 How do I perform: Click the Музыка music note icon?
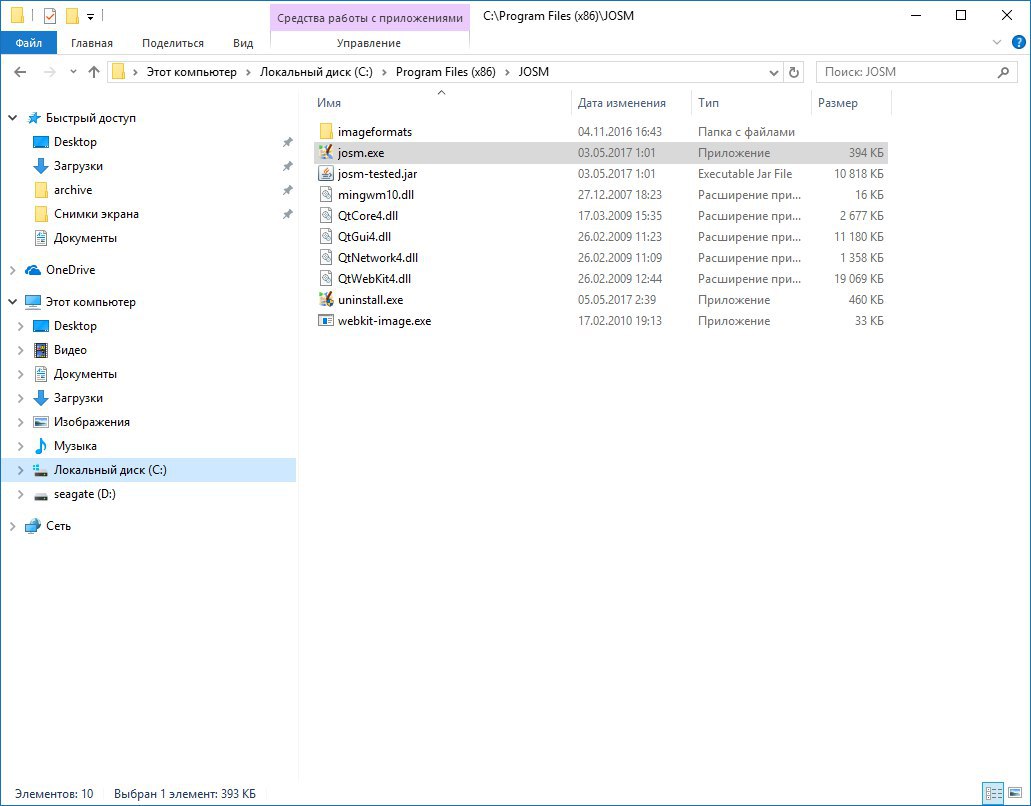click(41, 446)
